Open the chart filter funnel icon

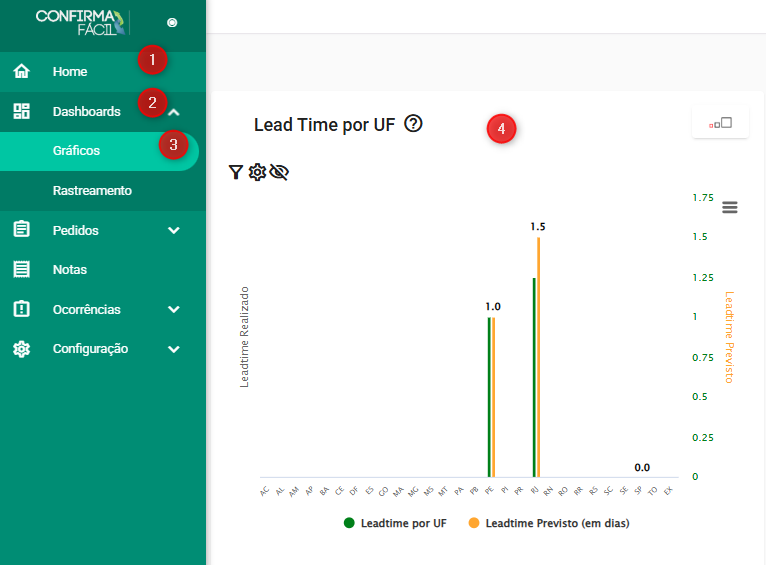pyautogui.click(x=236, y=173)
